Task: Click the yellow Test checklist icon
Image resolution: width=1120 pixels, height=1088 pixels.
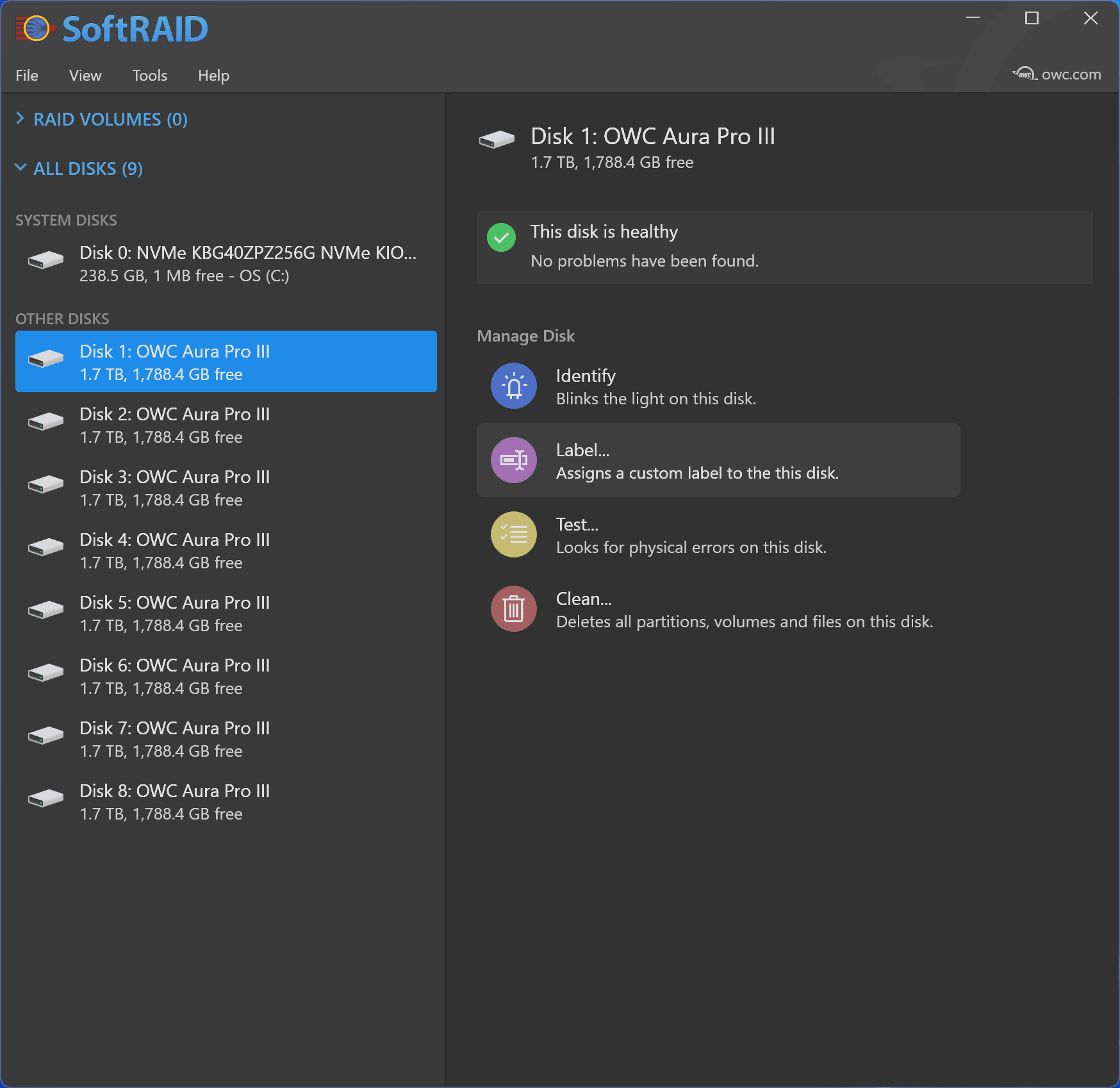Action: pos(513,534)
